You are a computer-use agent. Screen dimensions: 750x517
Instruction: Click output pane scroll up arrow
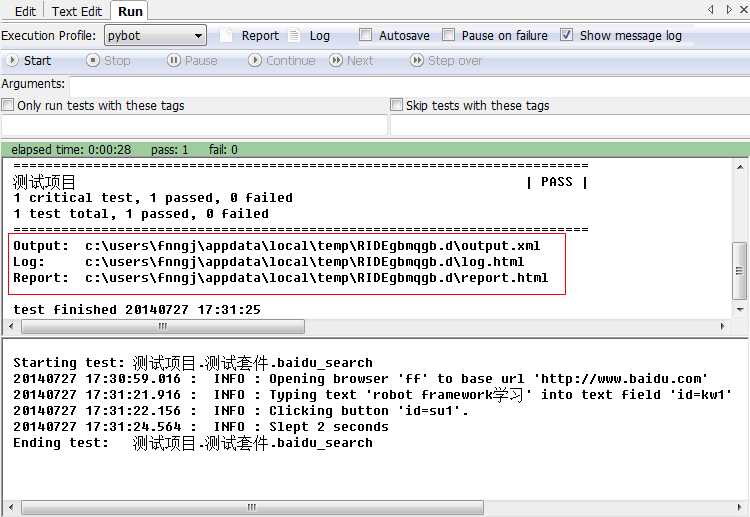click(739, 167)
